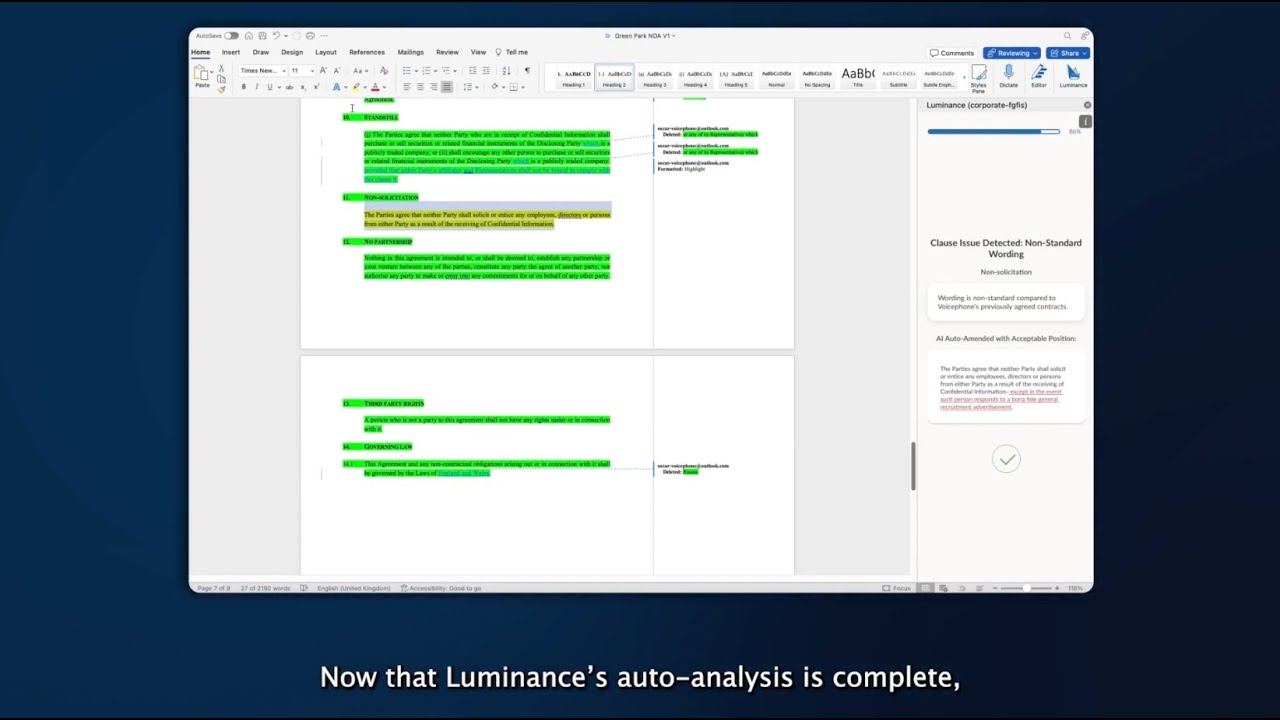This screenshot has height=720, width=1280.
Task: Click the Luminance ribbon button
Action: tap(1073, 76)
